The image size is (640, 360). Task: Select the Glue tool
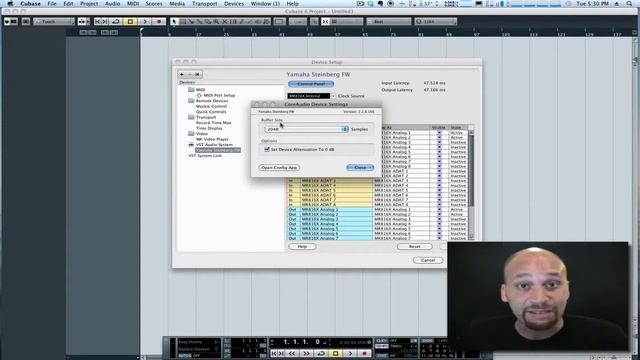point(199,21)
